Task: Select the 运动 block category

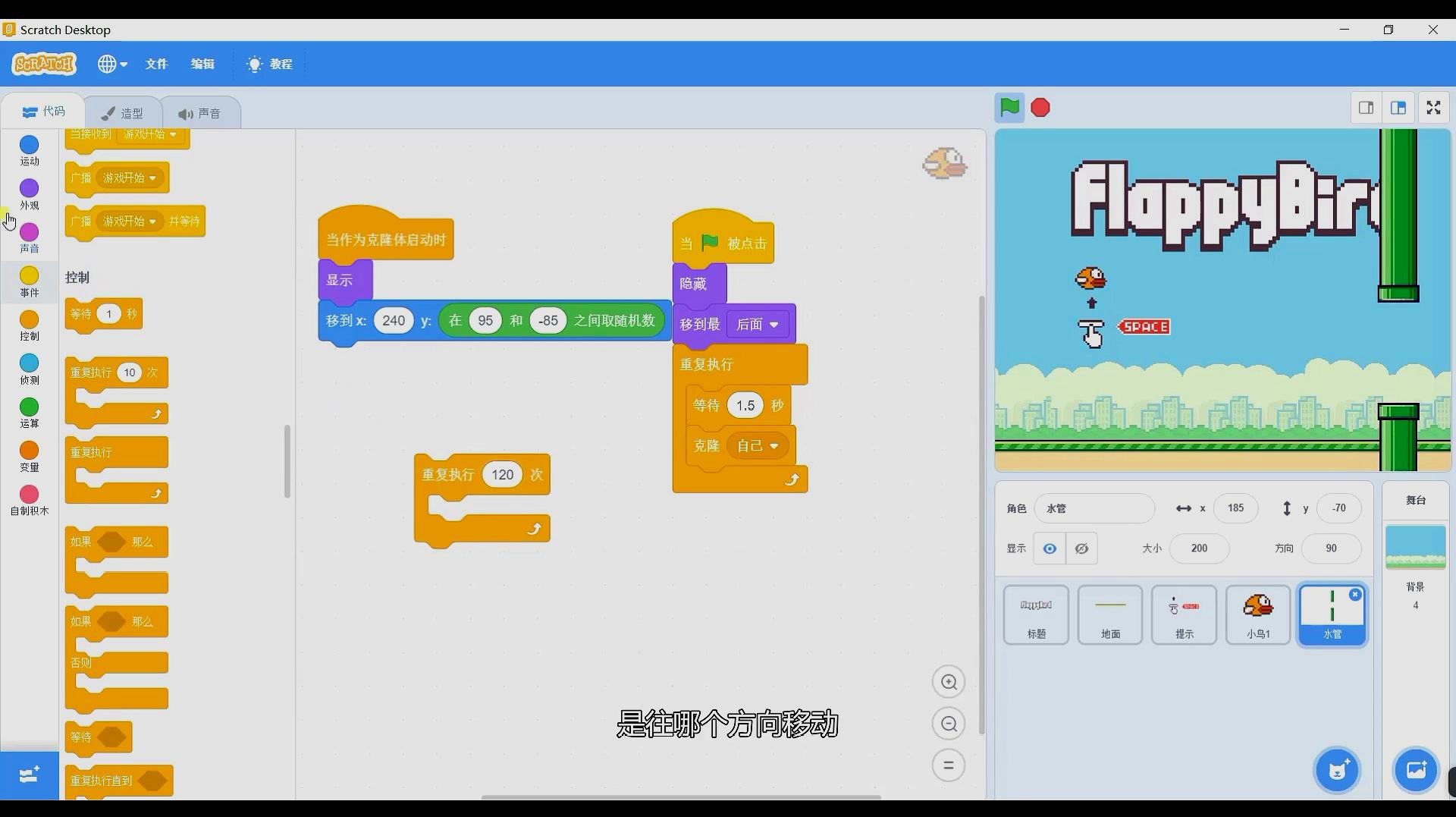Action: click(x=29, y=150)
